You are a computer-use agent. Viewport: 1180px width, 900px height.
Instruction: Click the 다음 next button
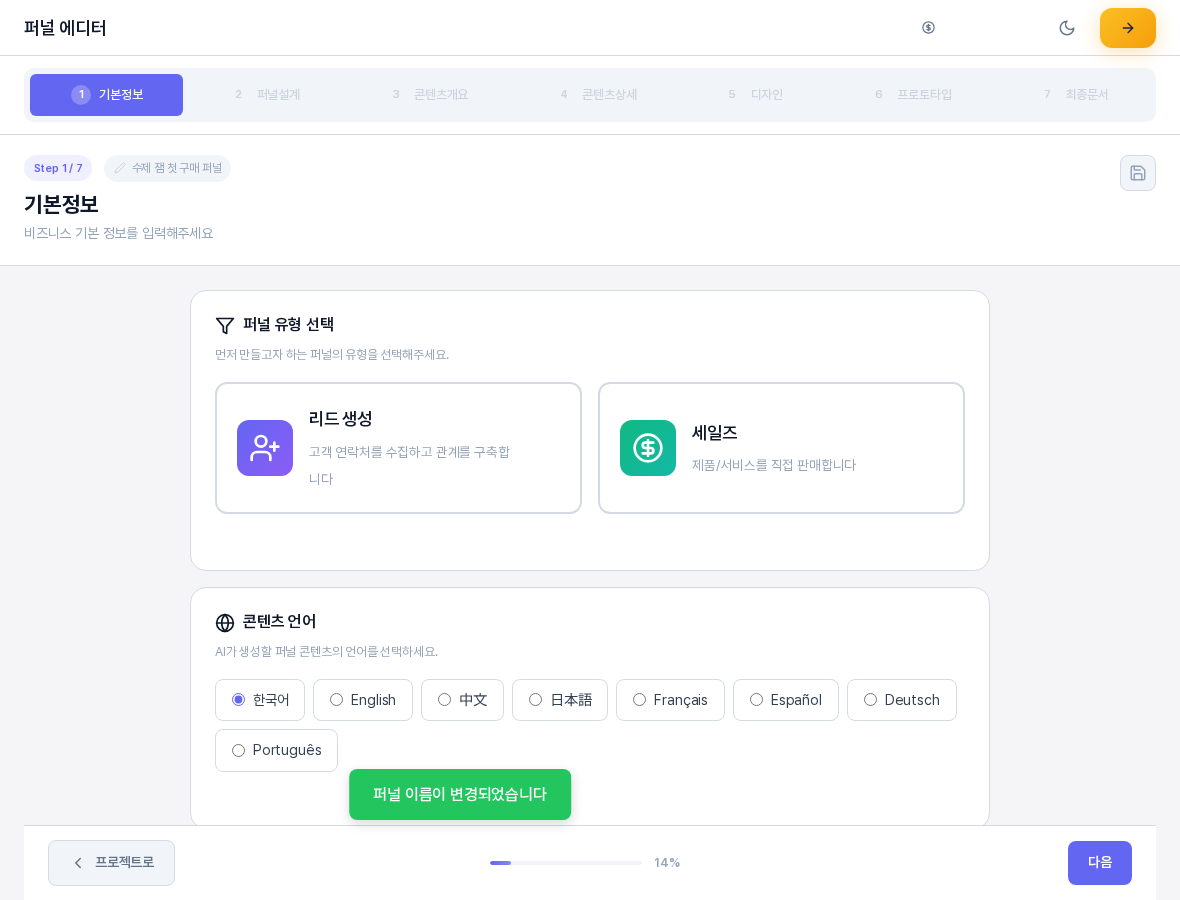point(1099,862)
